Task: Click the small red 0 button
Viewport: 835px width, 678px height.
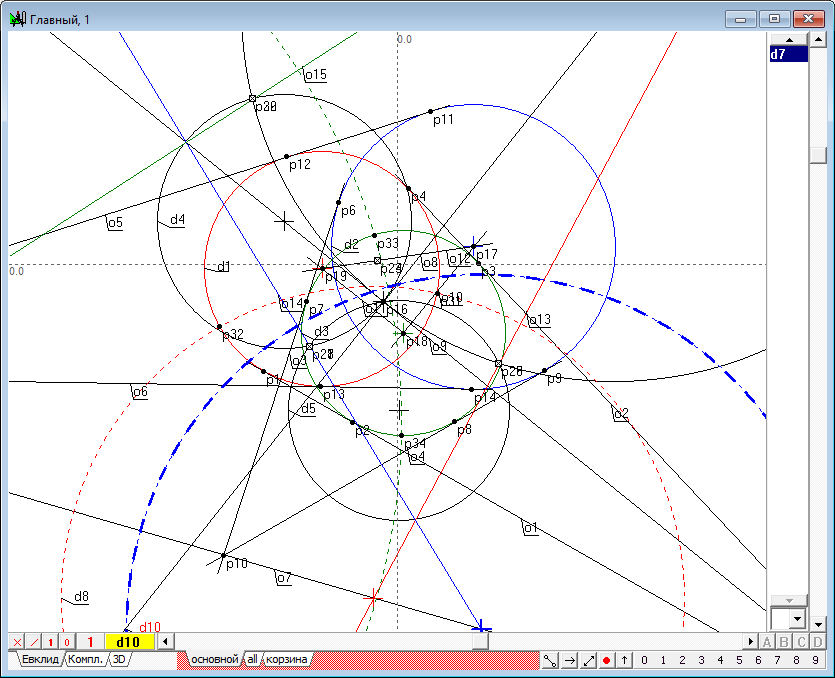Action: (67, 642)
